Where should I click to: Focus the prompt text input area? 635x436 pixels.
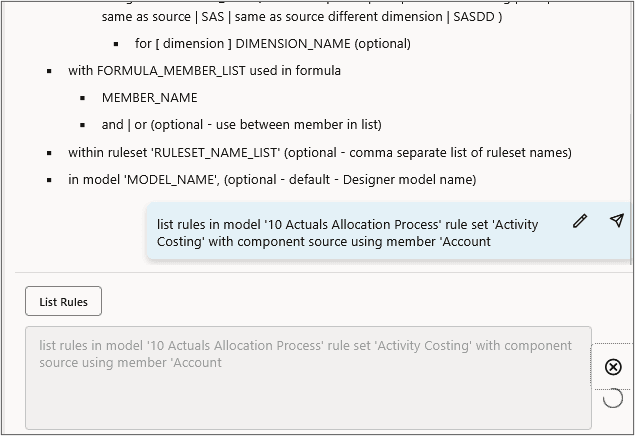[x=308, y=378]
